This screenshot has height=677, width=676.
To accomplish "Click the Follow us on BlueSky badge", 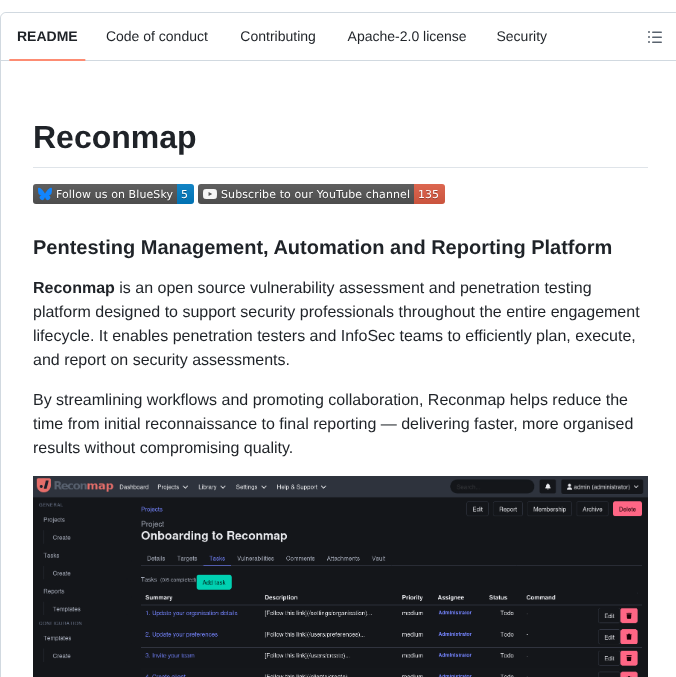I will [x=114, y=194].
